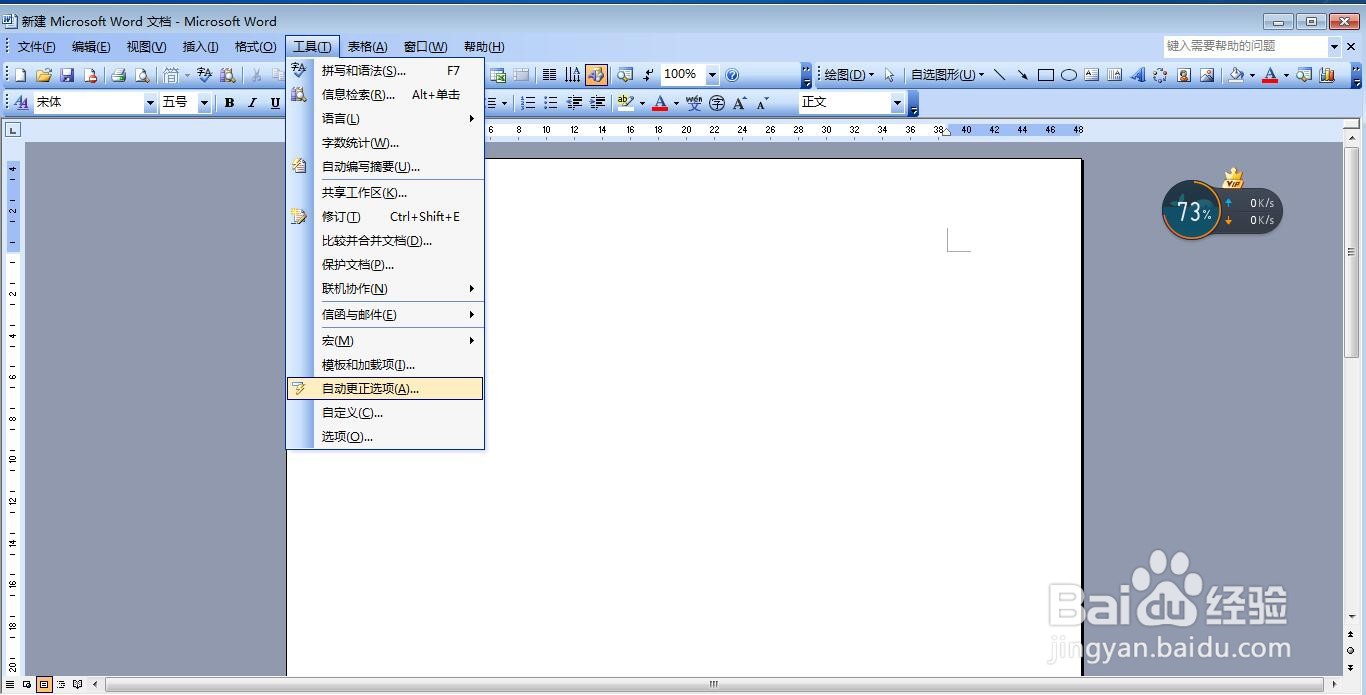The width and height of the screenshot is (1366, 695).
Task: Click the Insert Table icon
Action: (521, 74)
